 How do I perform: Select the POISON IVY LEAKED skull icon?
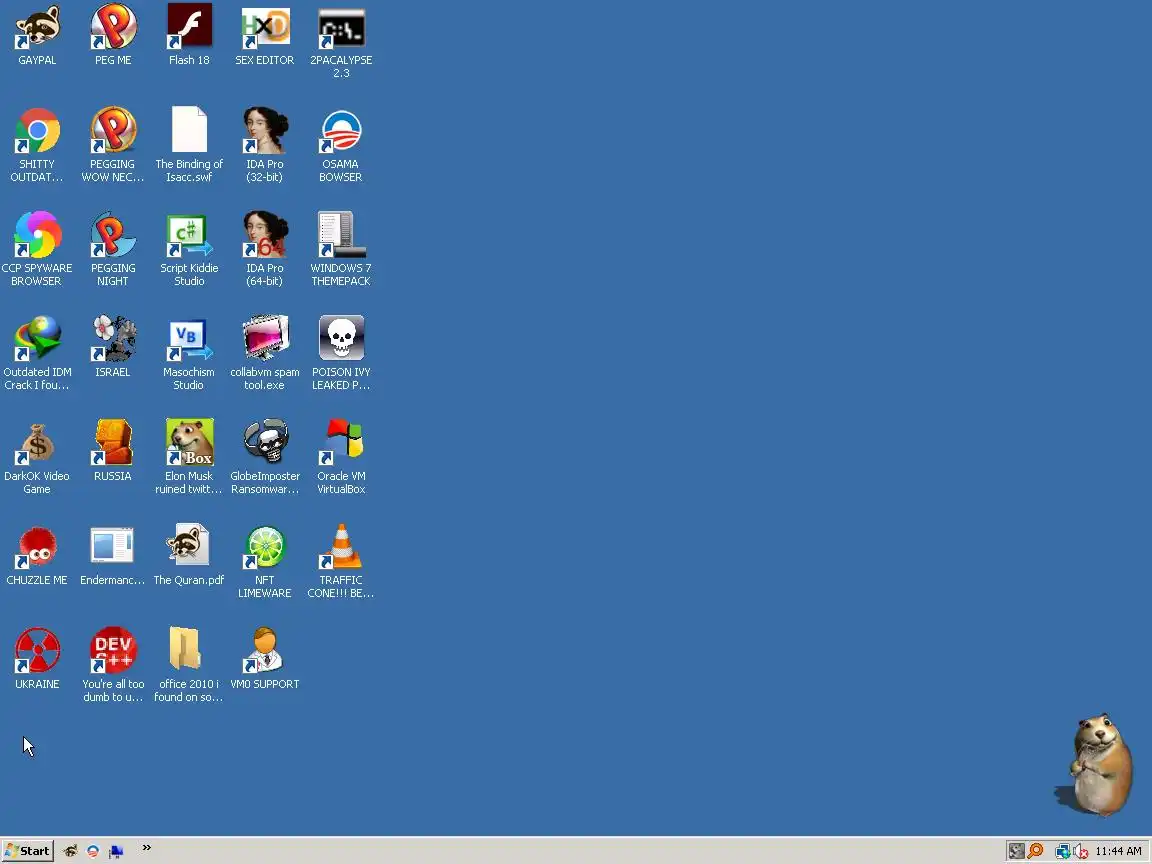point(341,339)
